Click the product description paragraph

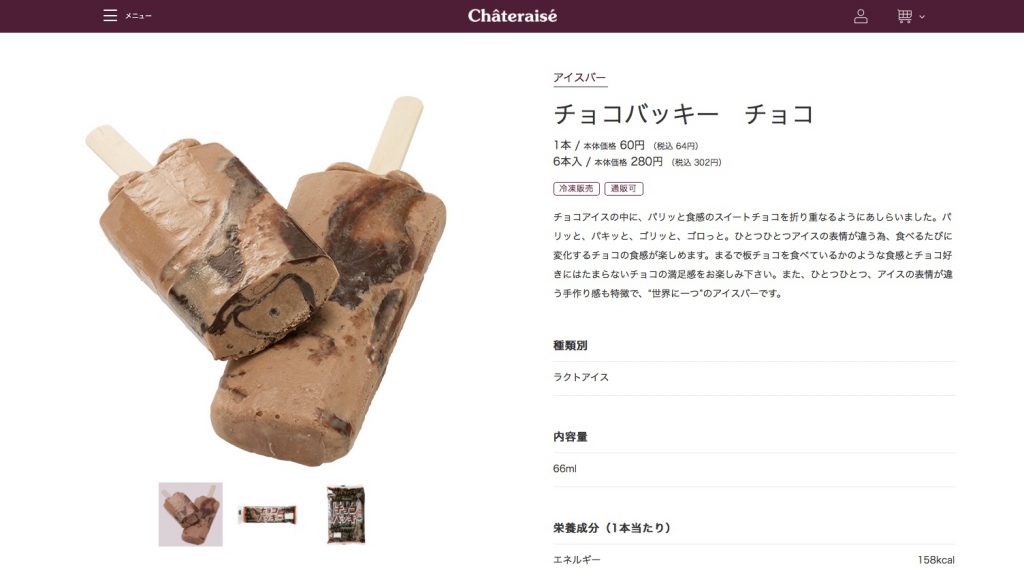point(753,255)
